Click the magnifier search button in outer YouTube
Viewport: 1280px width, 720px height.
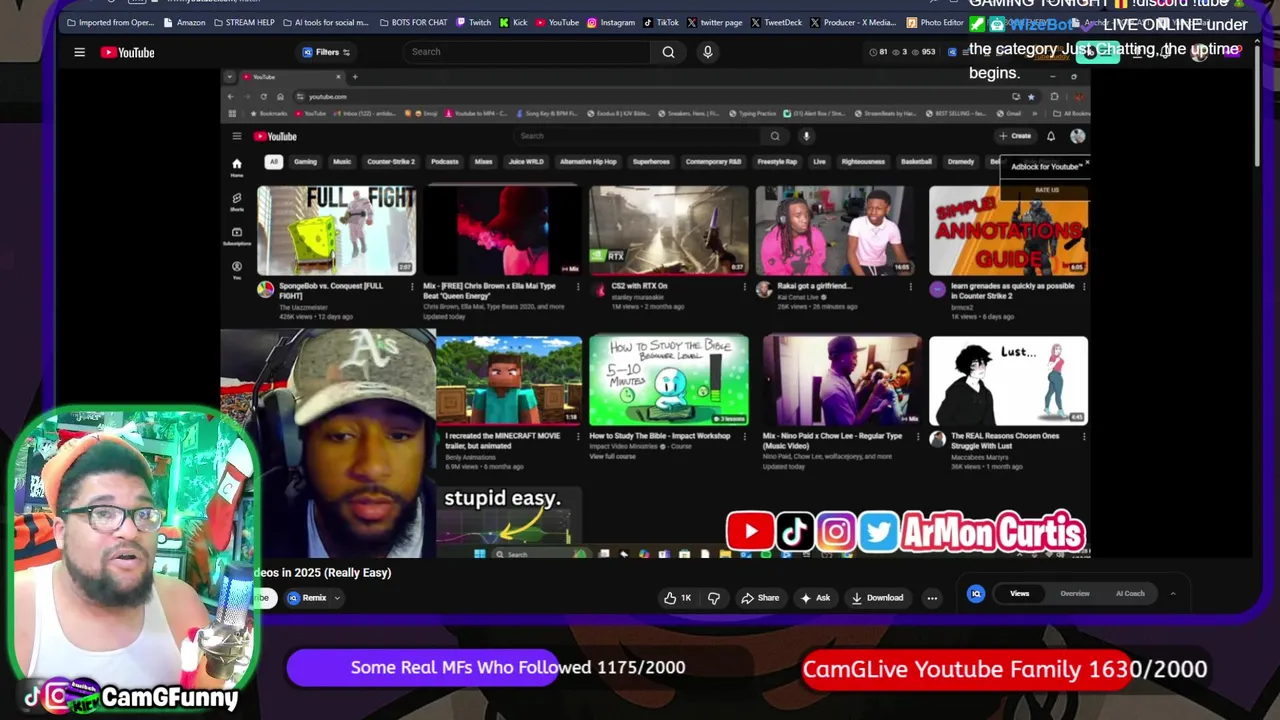click(x=668, y=52)
